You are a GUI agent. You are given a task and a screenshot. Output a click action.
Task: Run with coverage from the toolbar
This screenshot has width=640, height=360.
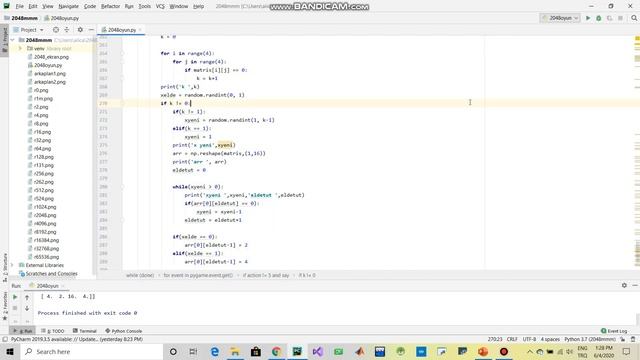tap(609, 18)
